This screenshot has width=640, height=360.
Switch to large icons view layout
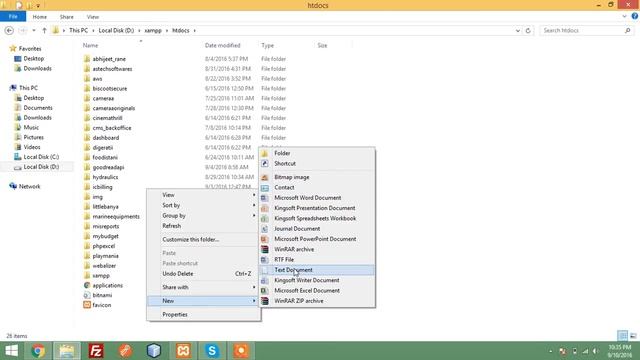point(633,336)
